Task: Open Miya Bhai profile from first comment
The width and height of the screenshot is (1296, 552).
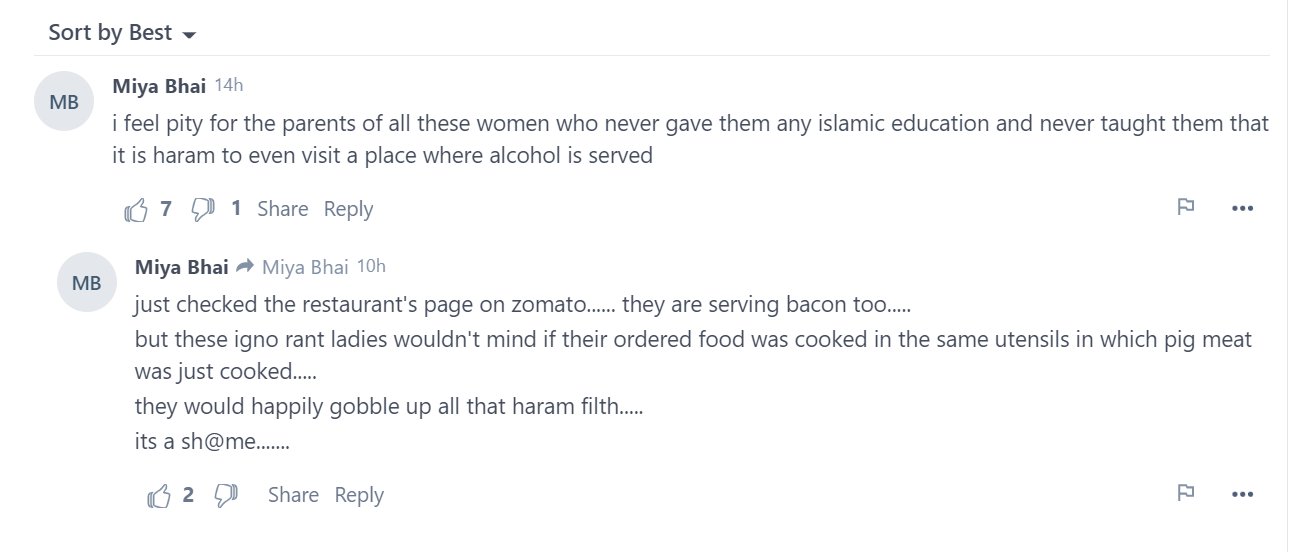Action: coord(159,86)
